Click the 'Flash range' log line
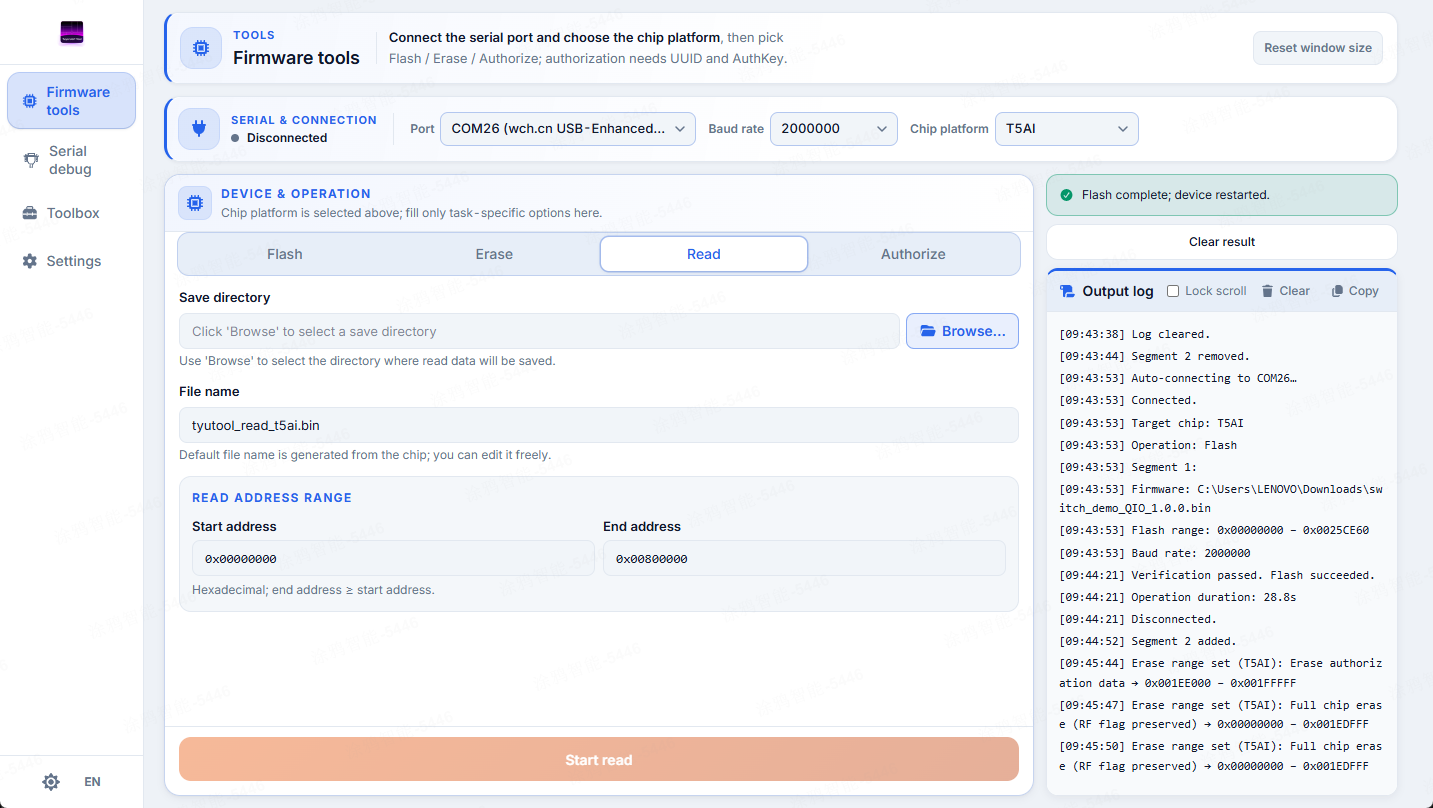Viewport: 1433px width, 808px height. tap(1214, 531)
